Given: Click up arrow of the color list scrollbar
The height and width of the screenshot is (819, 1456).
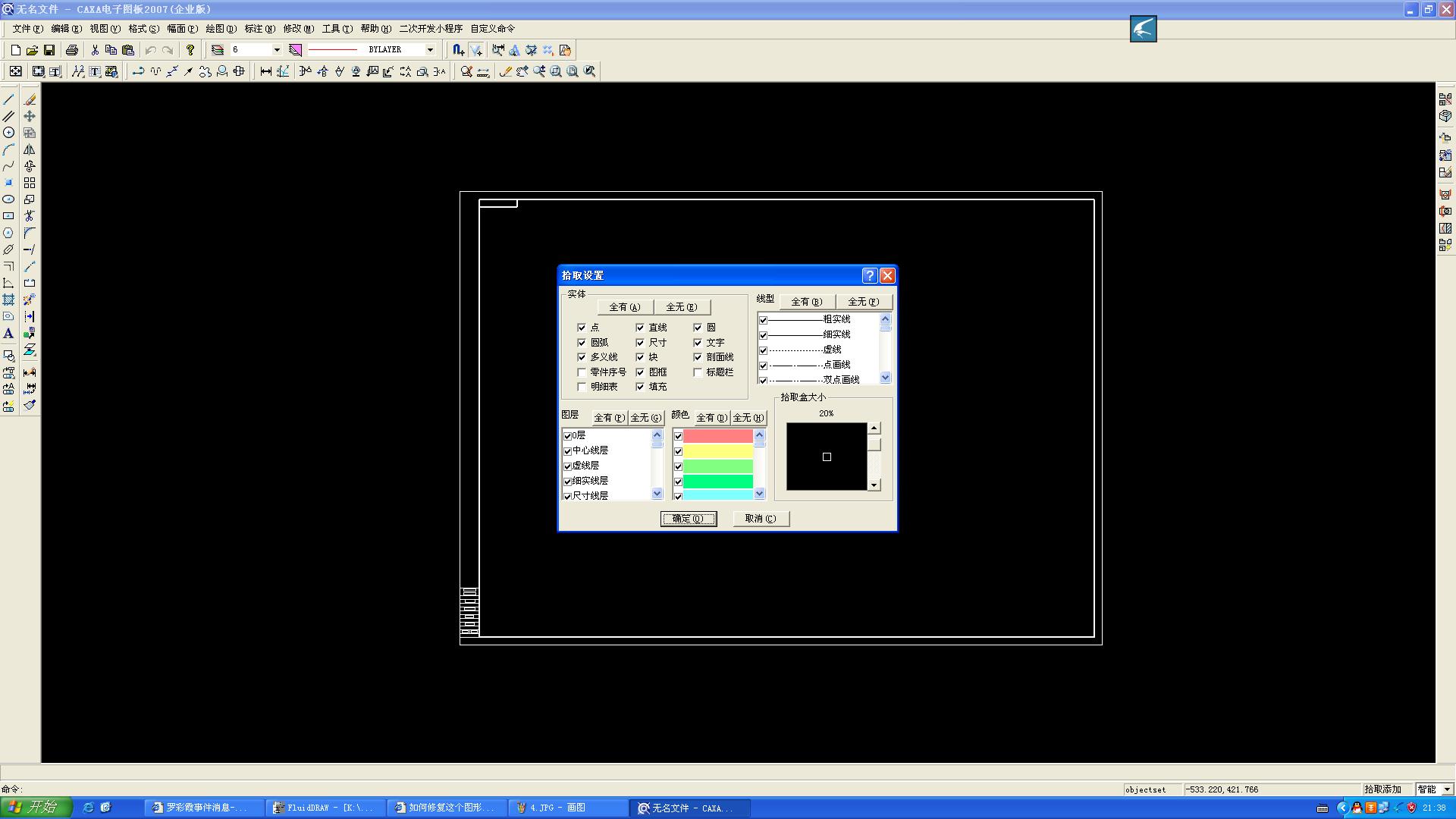Looking at the screenshot, I should (x=759, y=435).
